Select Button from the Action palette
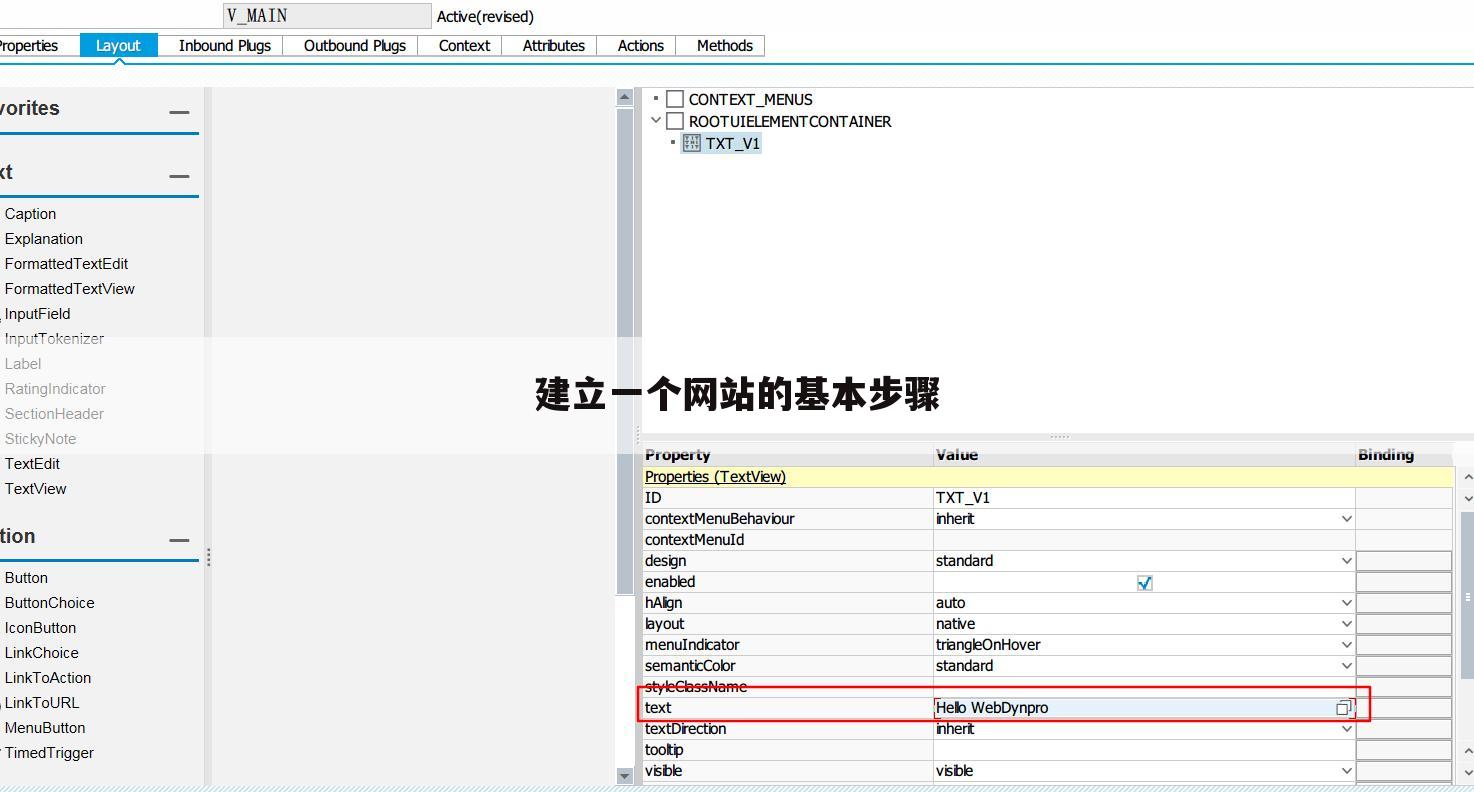Screen dimensions: 1474x792 tap(26, 577)
